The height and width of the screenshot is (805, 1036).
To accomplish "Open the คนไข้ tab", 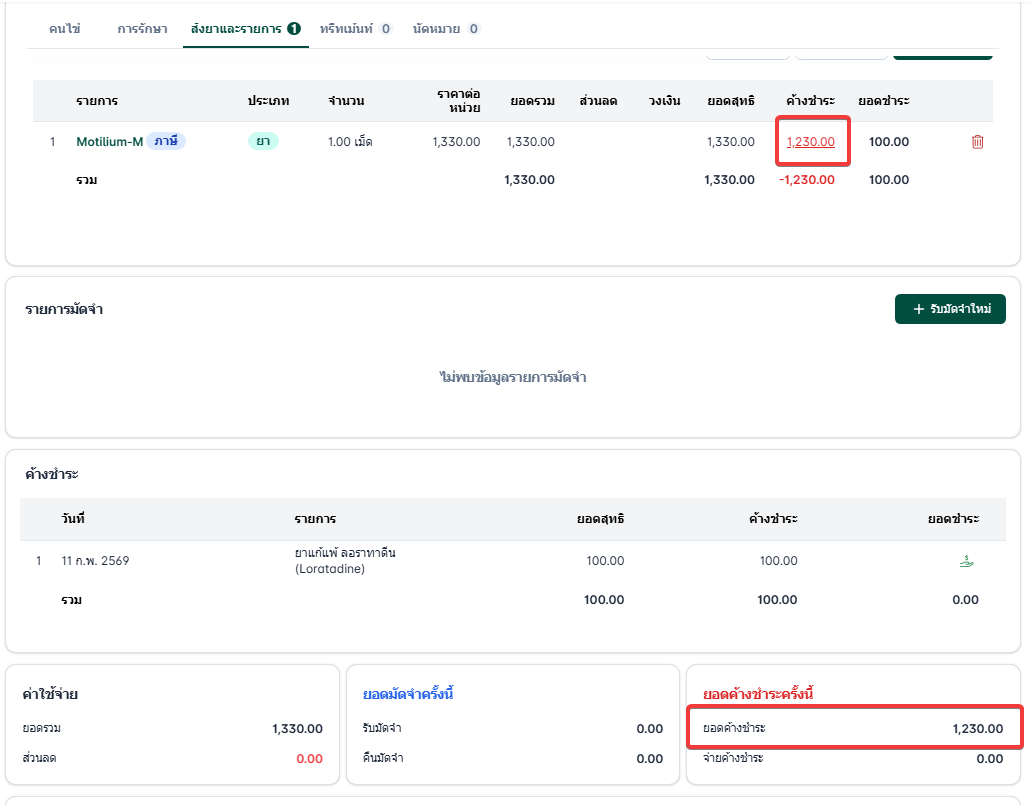I will pos(65,29).
